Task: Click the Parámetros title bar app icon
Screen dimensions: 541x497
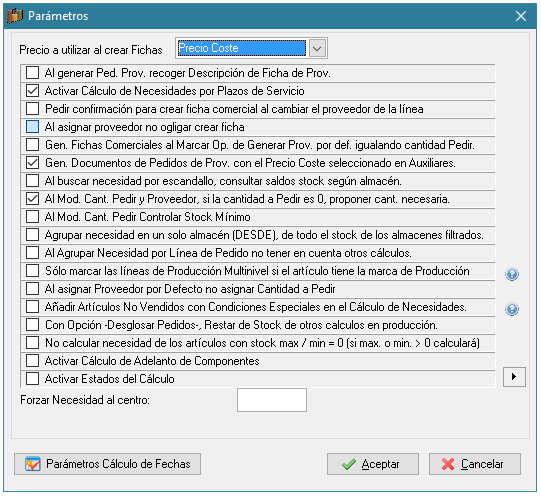Action: (x=14, y=16)
